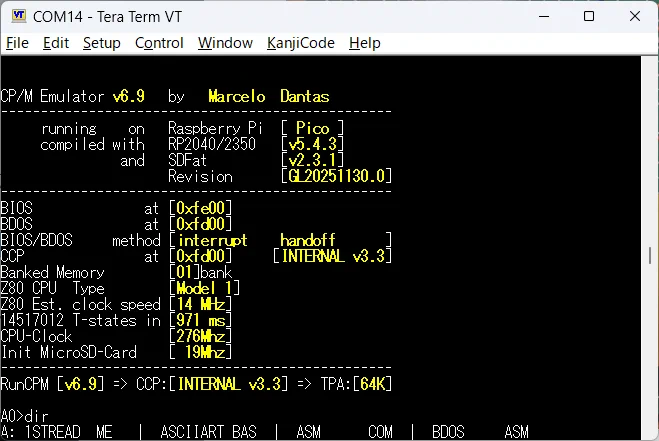Click the '[01]bank' banked memory value
Viewport: 659px width, 441px height.
point(200,272)
